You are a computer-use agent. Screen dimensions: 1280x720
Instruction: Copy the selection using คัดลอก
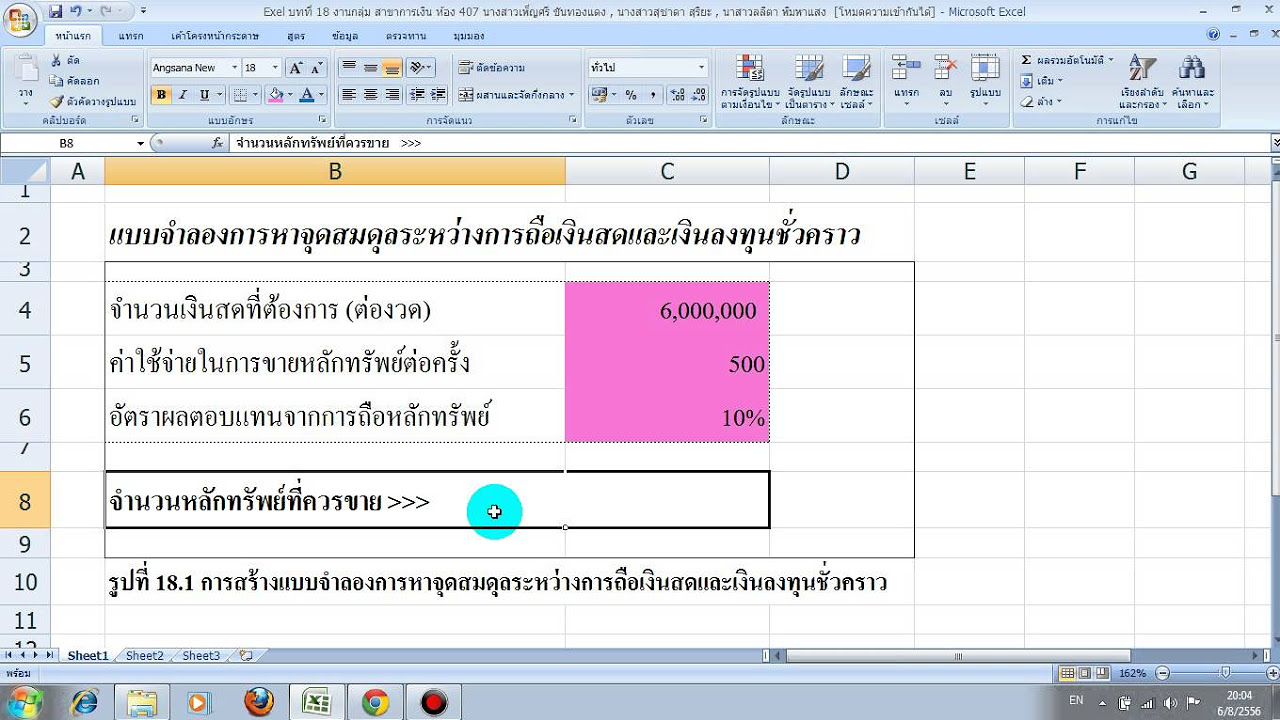point(75,81)
